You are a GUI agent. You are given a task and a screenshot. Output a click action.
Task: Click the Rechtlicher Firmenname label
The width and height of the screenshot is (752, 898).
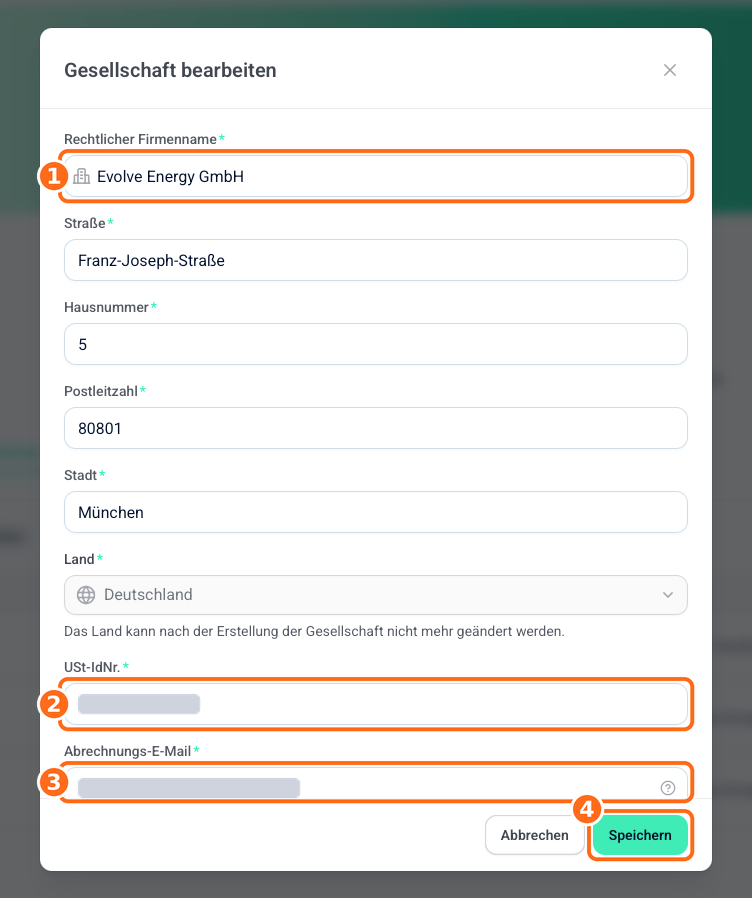(x=140, y=139)
